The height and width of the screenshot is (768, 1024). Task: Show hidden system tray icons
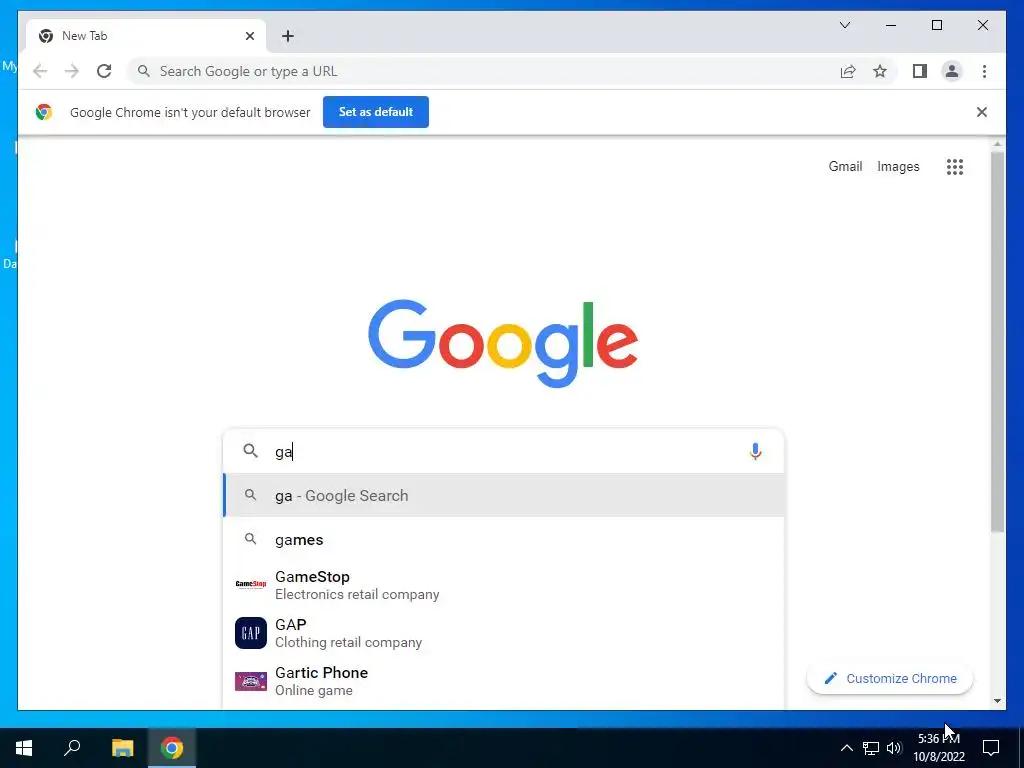(846, 748)
